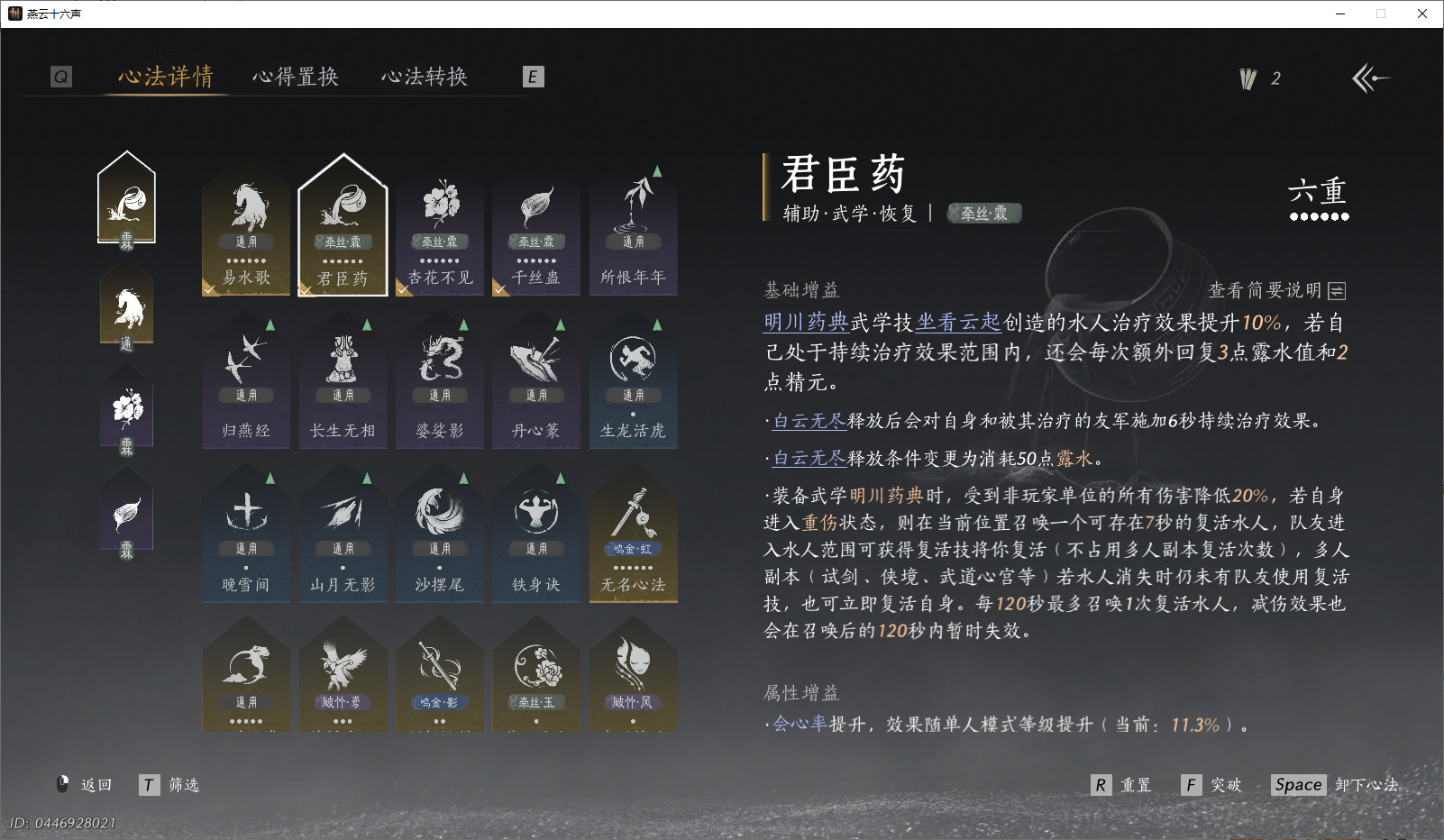This screenshot has height=840, width=1444.
Task: Choose the 杏花不见 inner art card
Action: (x=440, y=229)
